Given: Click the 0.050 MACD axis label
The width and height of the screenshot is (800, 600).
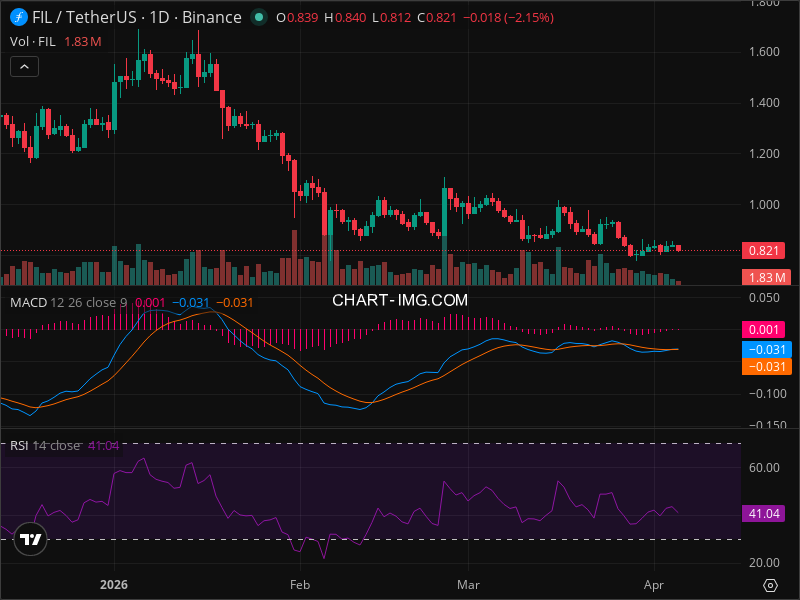Looking at the screenshot, I should [764, 298].
